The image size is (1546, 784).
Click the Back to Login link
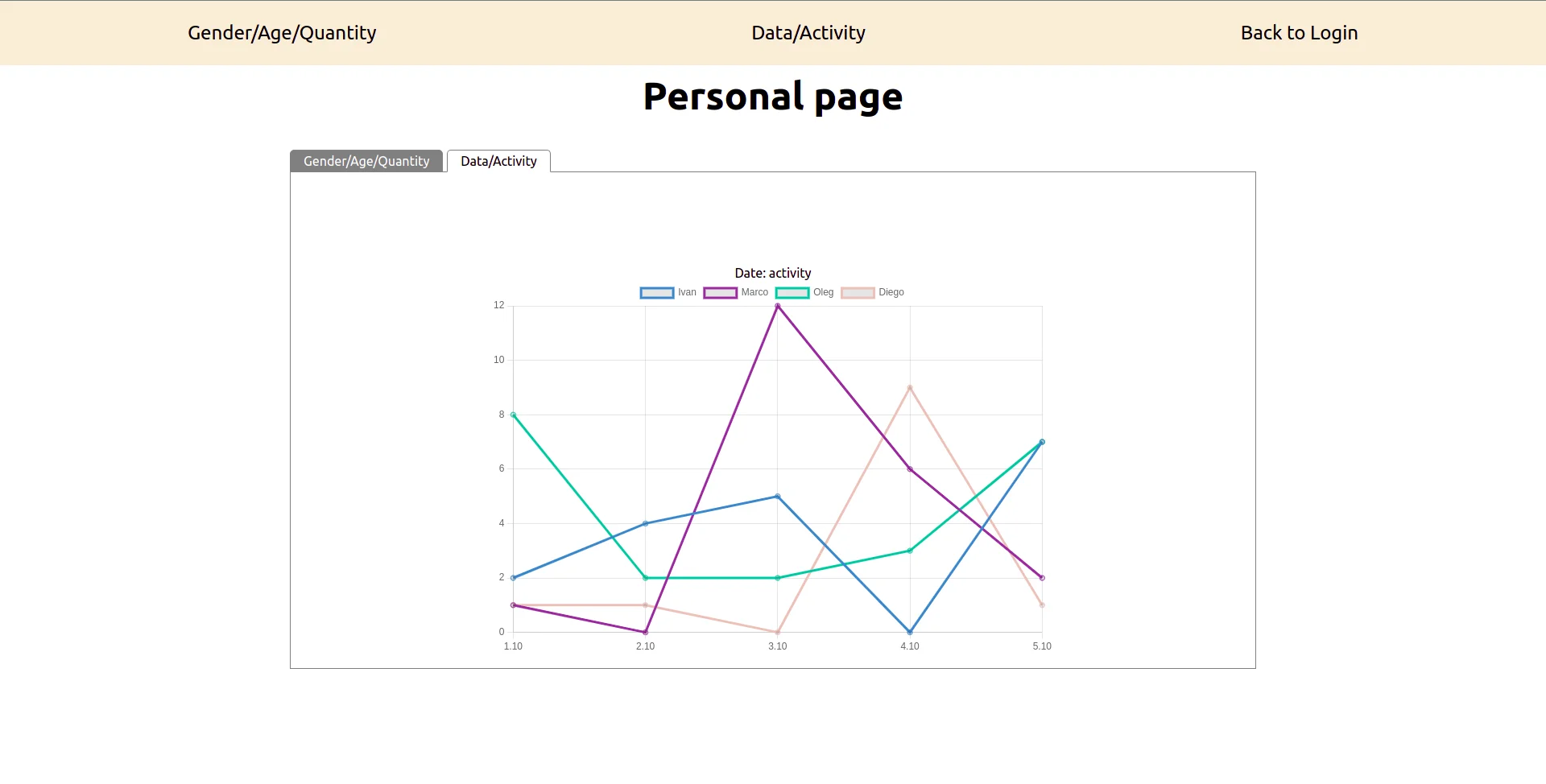(1298, 33)
